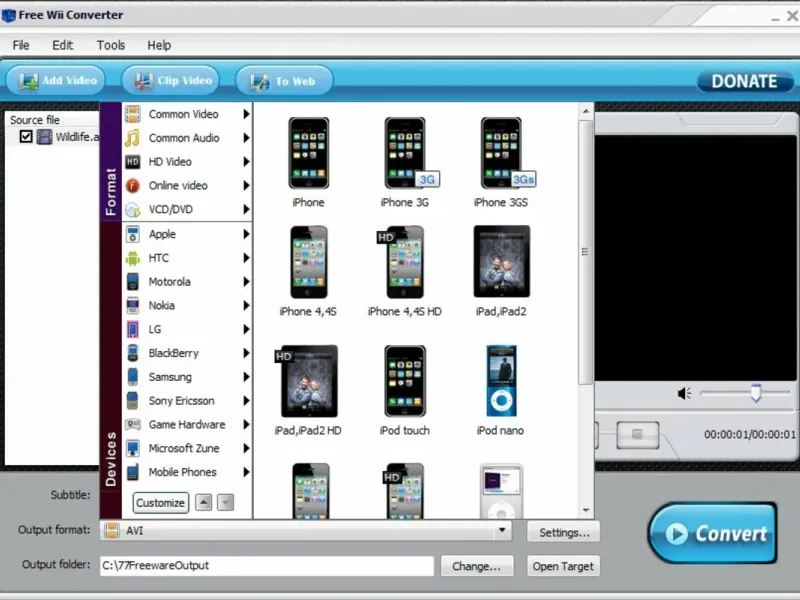Screen dimensions: 800x600
Task: Click the Customize button
Action: tap(161, 503)
